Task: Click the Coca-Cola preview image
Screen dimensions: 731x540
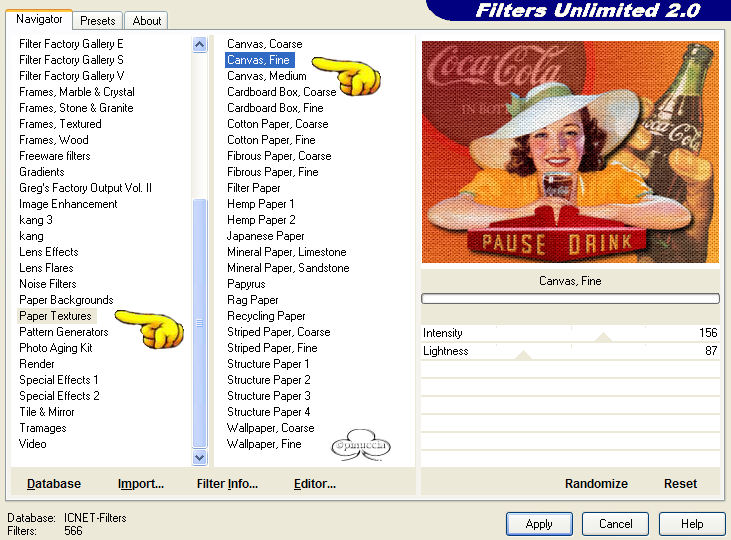Action: click(x=570, y=152)
